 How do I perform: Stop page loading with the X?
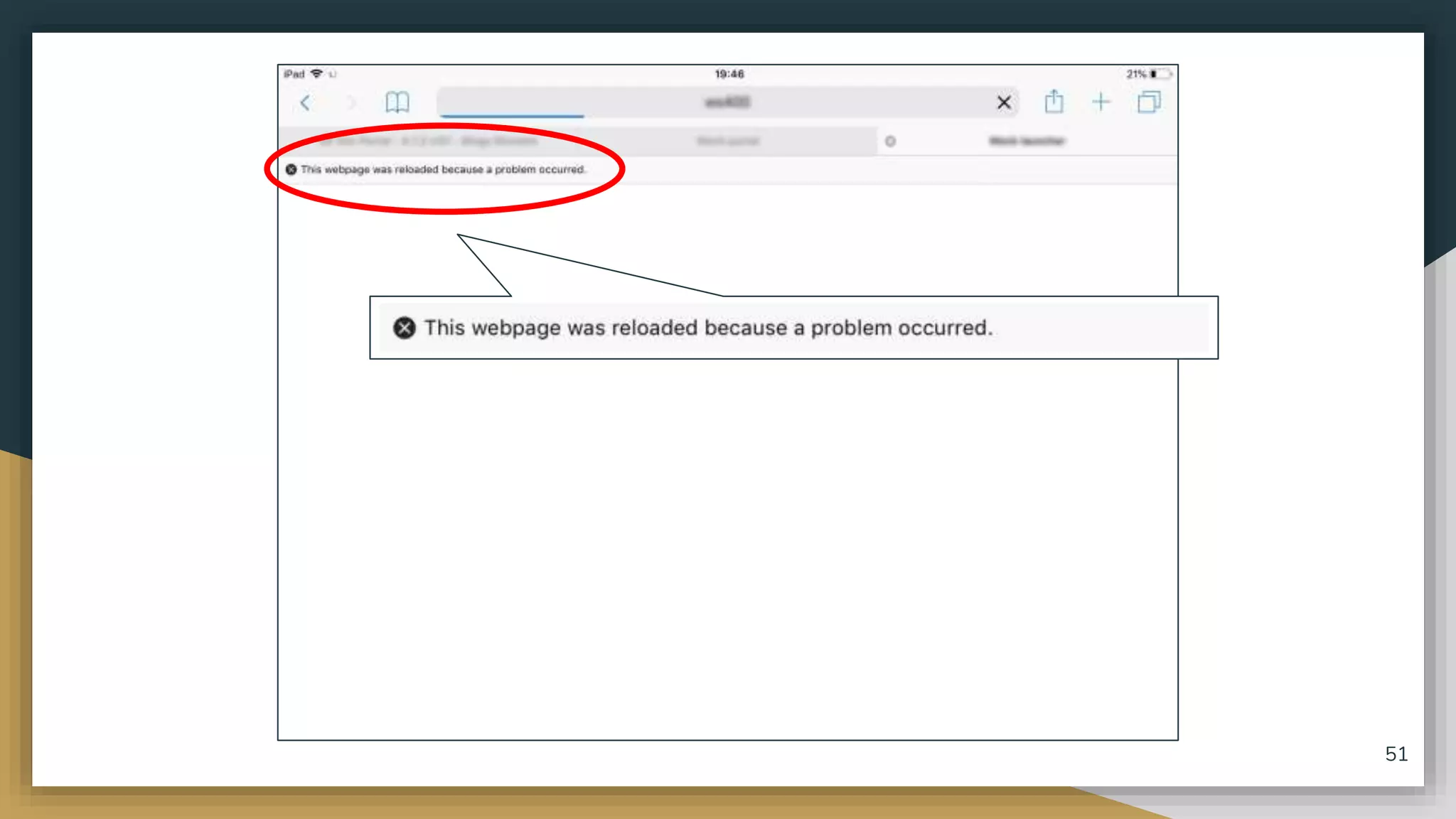[x=1003, y=102]
